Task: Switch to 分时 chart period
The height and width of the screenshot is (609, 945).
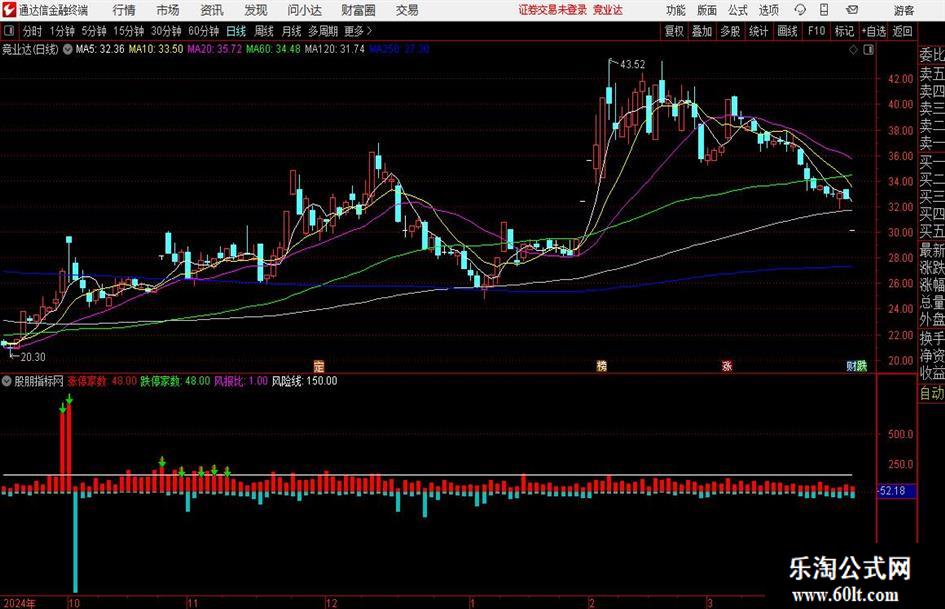Action: (x=33, y=31)
